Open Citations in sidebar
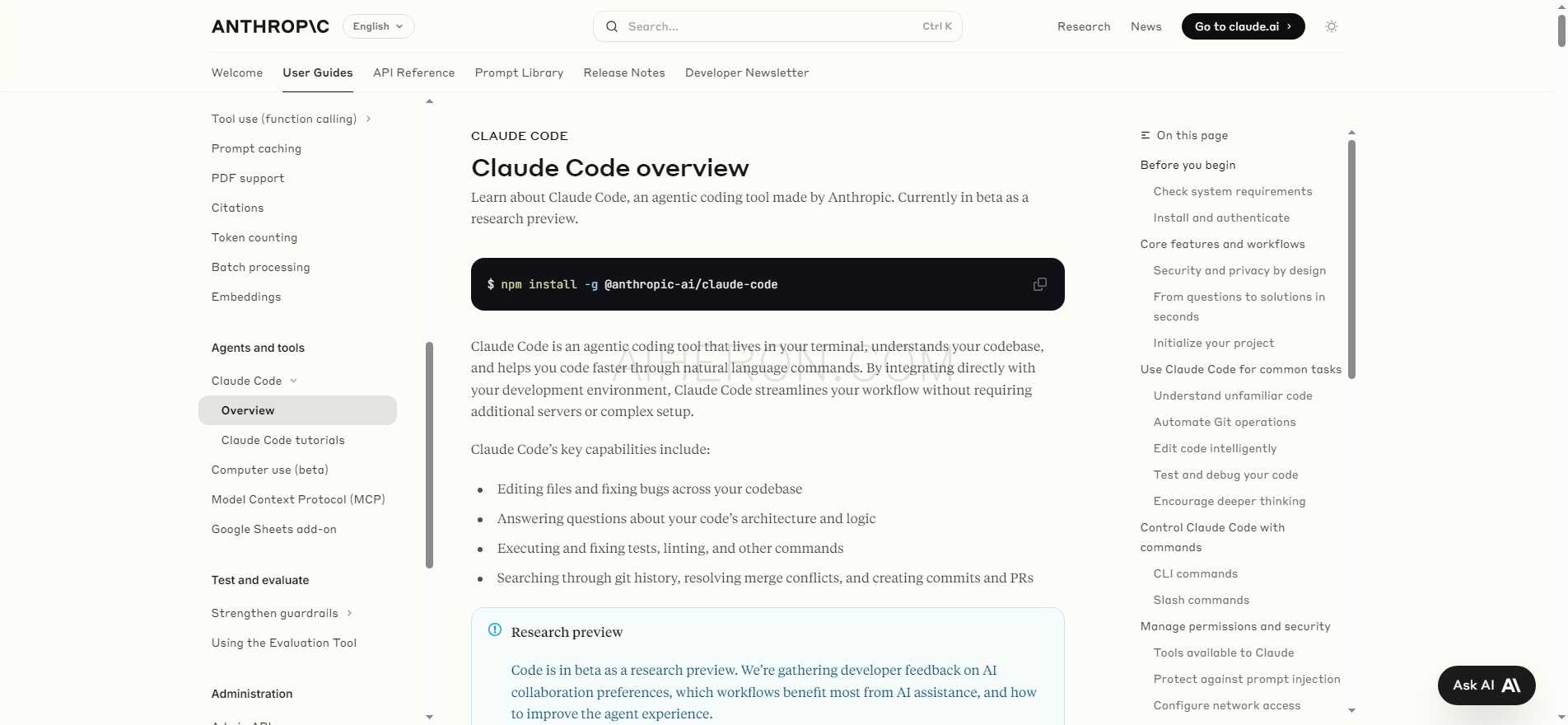This screenshot has width=1568, height=725. click(x=238, y=208)
